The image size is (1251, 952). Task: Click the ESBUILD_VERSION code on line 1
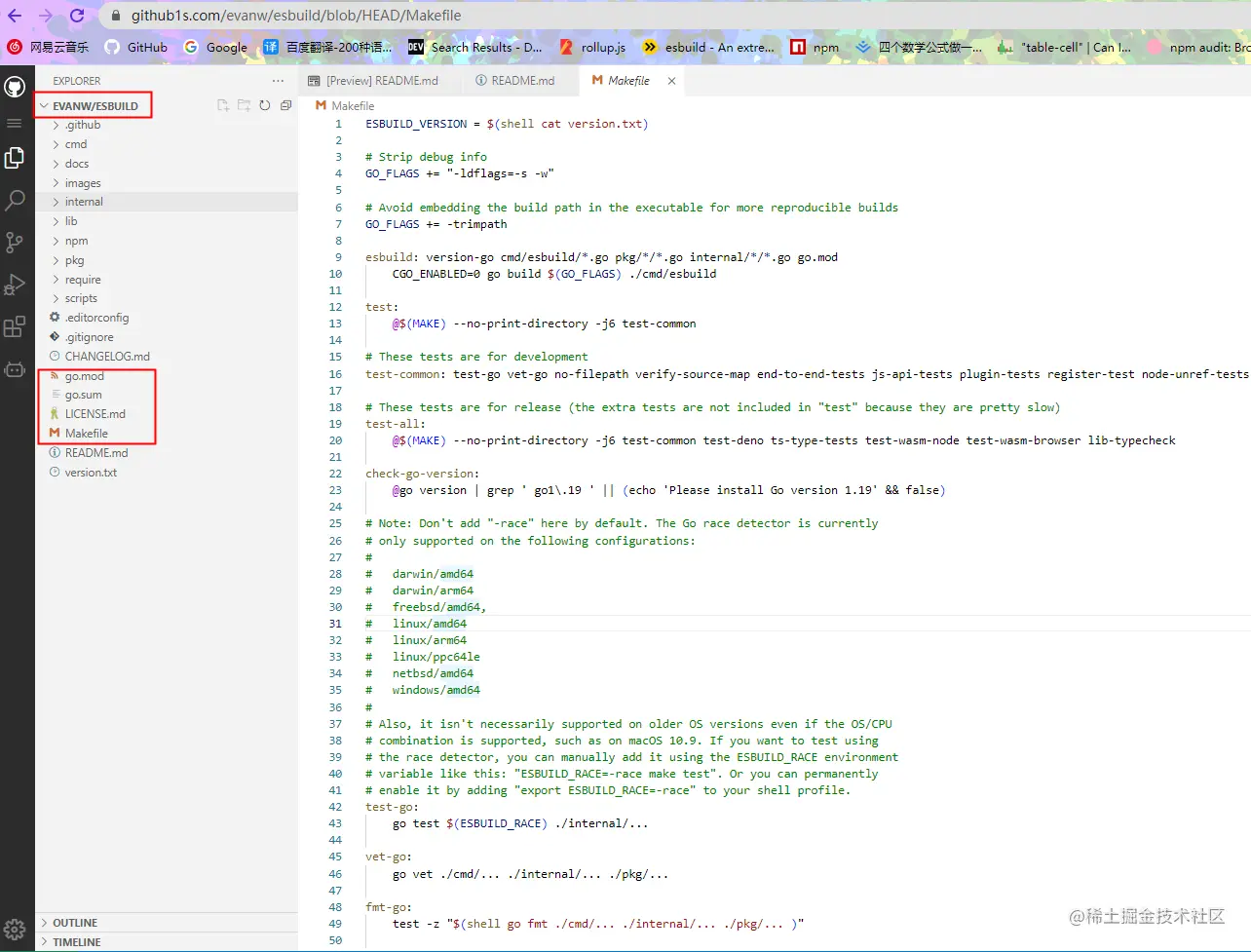(416, 124)
